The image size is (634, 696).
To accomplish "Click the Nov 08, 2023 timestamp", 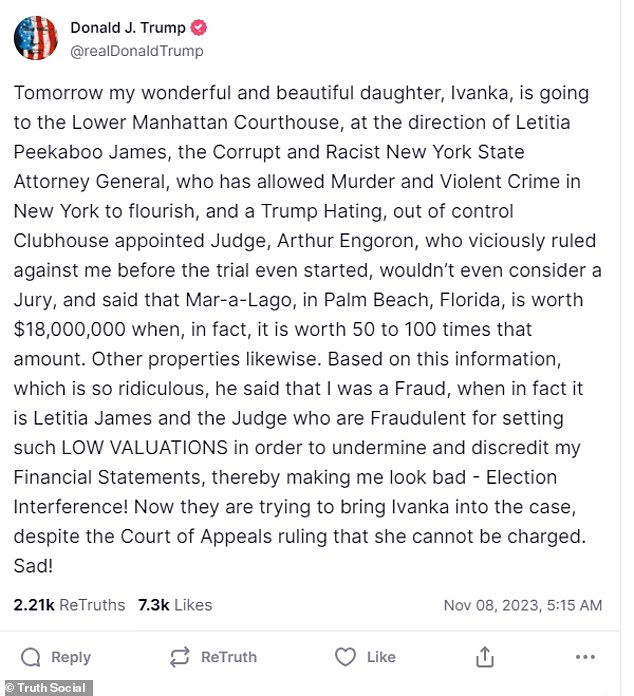I will 523,605.
